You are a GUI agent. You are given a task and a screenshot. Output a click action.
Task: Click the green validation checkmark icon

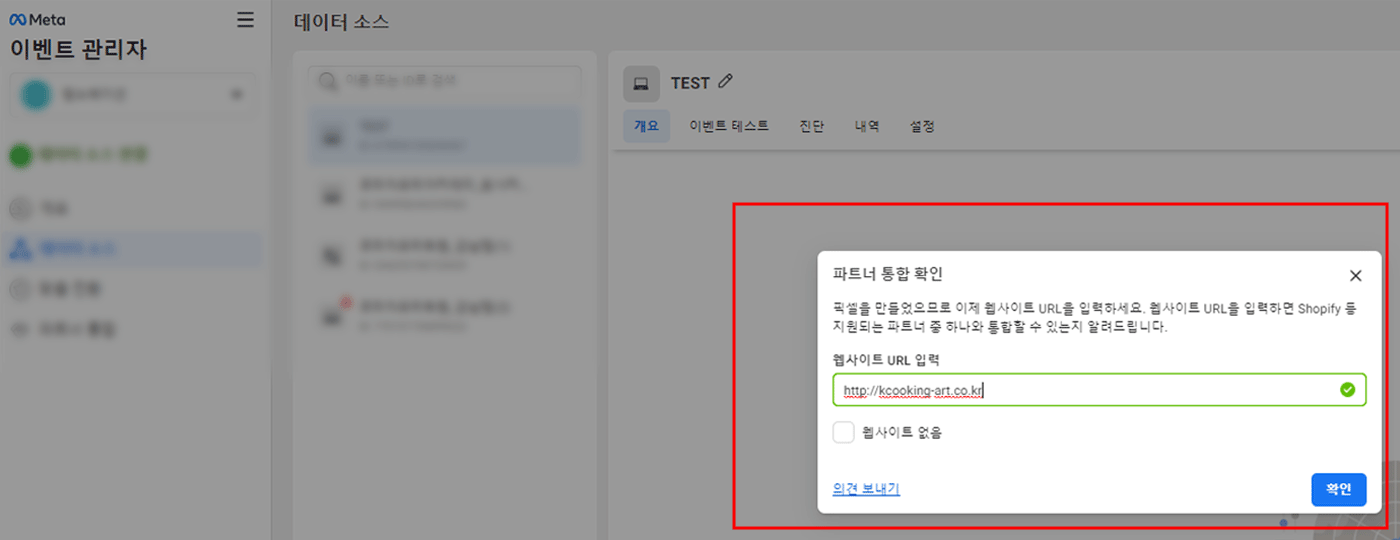[1347, 390]
